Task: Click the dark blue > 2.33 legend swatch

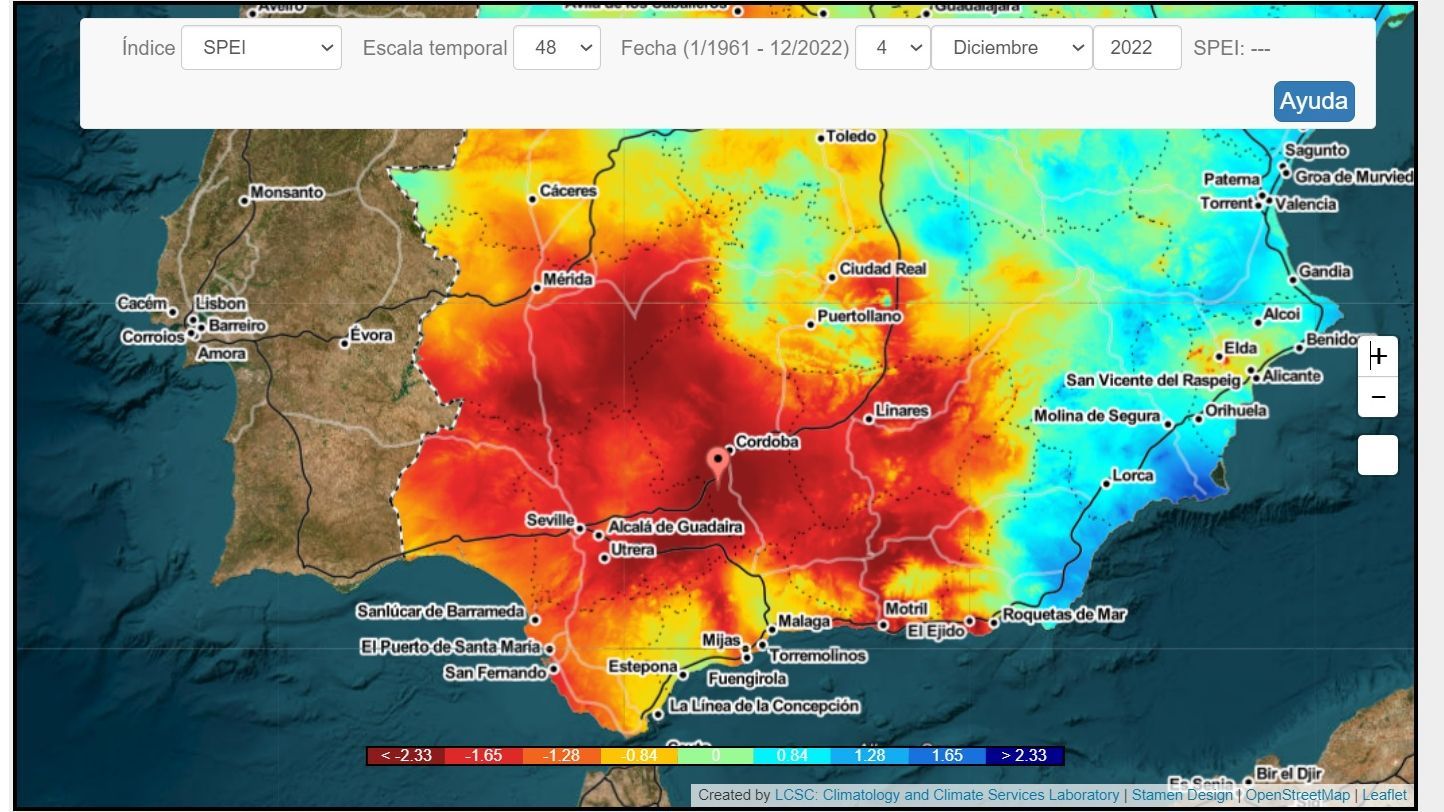Action: [1024, 755]
